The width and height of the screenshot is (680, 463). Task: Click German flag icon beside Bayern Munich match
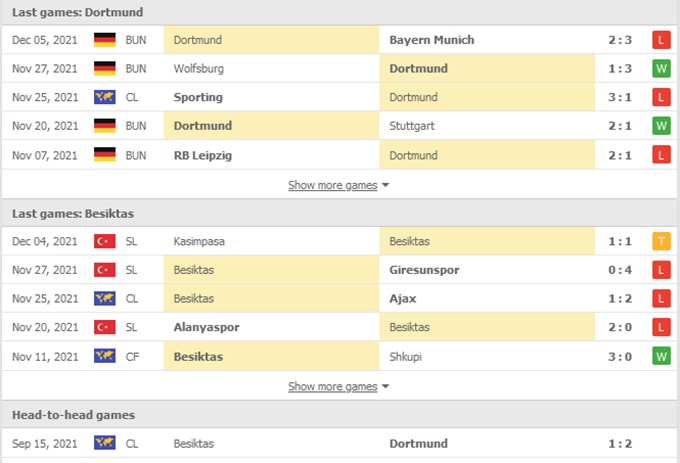[104, 40]
